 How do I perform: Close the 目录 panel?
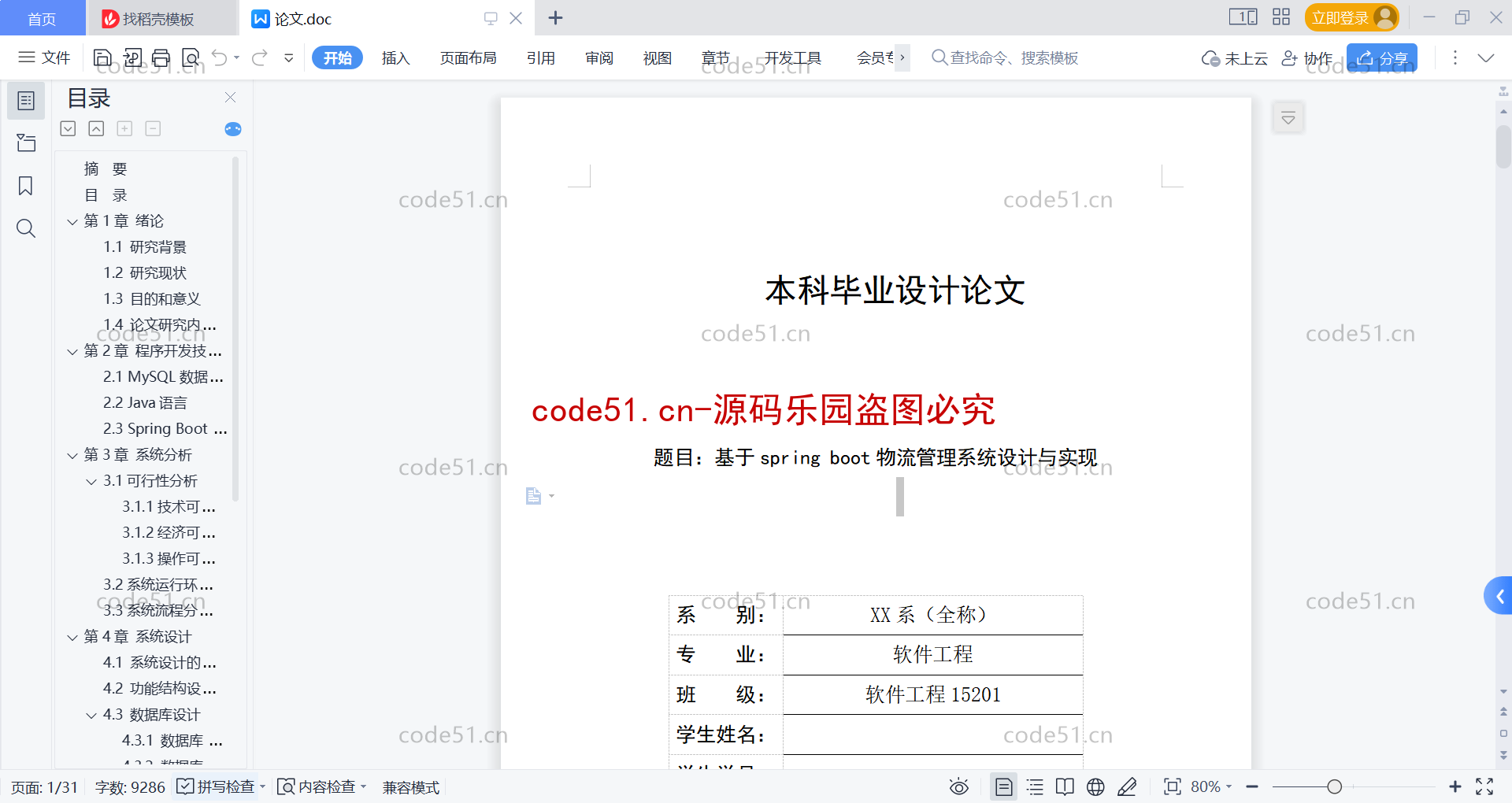(x=230, y=97)
